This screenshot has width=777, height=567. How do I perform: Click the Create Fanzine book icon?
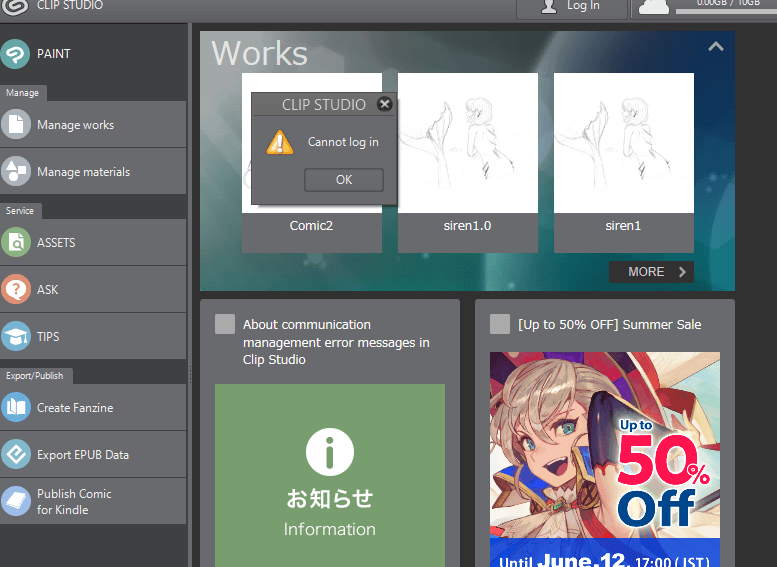pyautogui.click(x=15, y=407)
